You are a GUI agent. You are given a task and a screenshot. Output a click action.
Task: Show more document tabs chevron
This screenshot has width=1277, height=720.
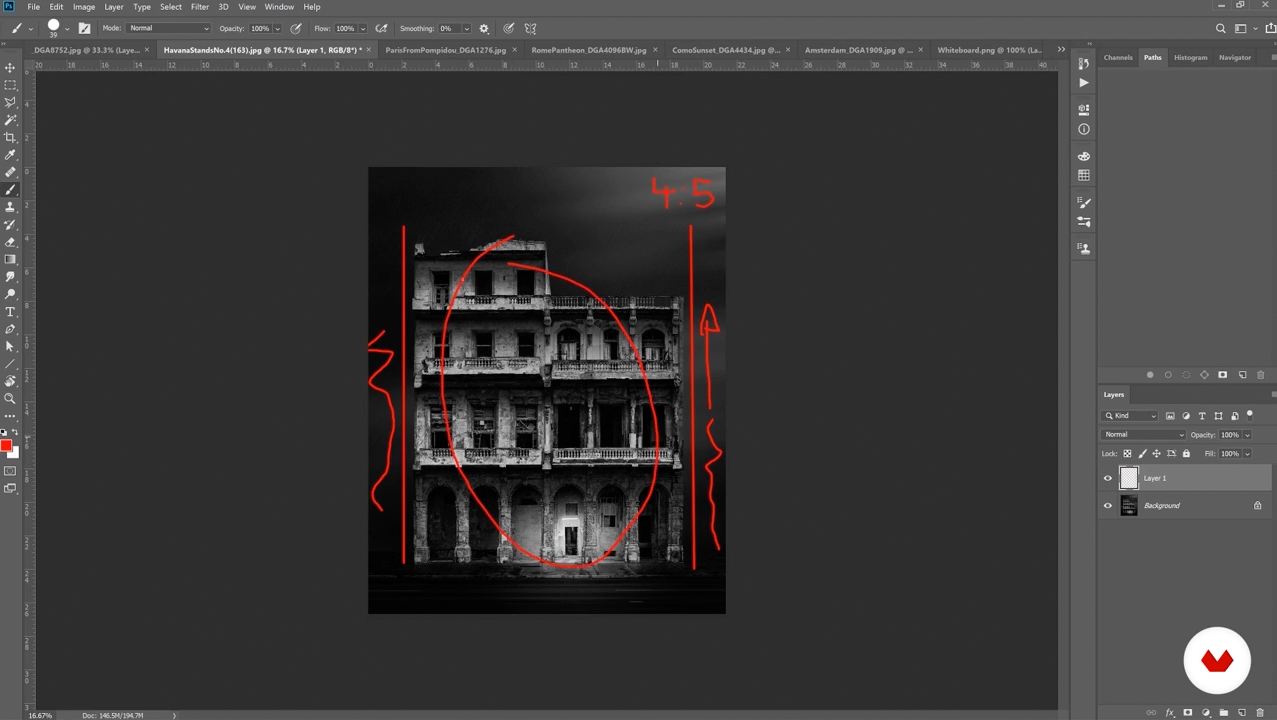coord(1061,50)
